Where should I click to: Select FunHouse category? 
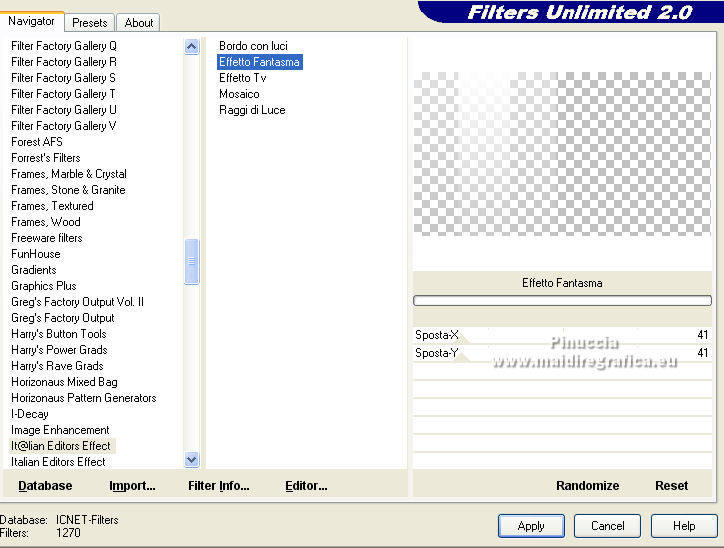[x=36, y=254]
